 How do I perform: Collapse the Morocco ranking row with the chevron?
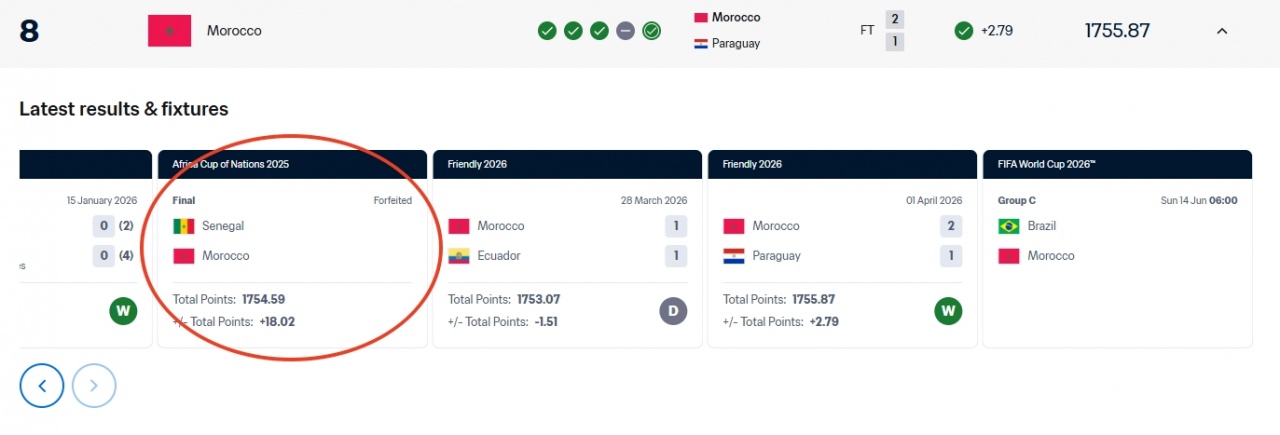[1221, 31]
